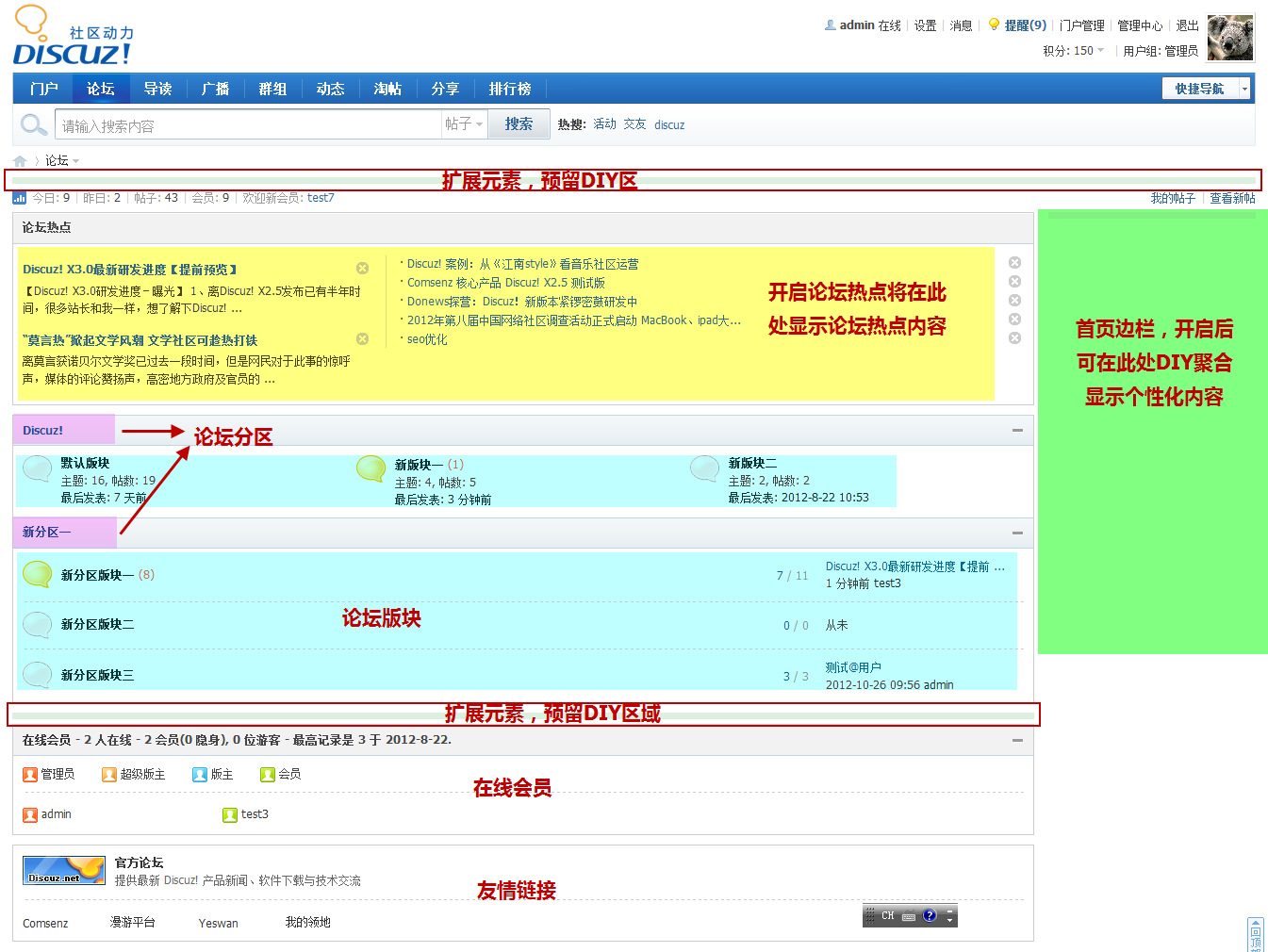Click the home breadcrumb icon
Screen dimensions: 1268x952
pyautogui.click(x=19, y=160)
